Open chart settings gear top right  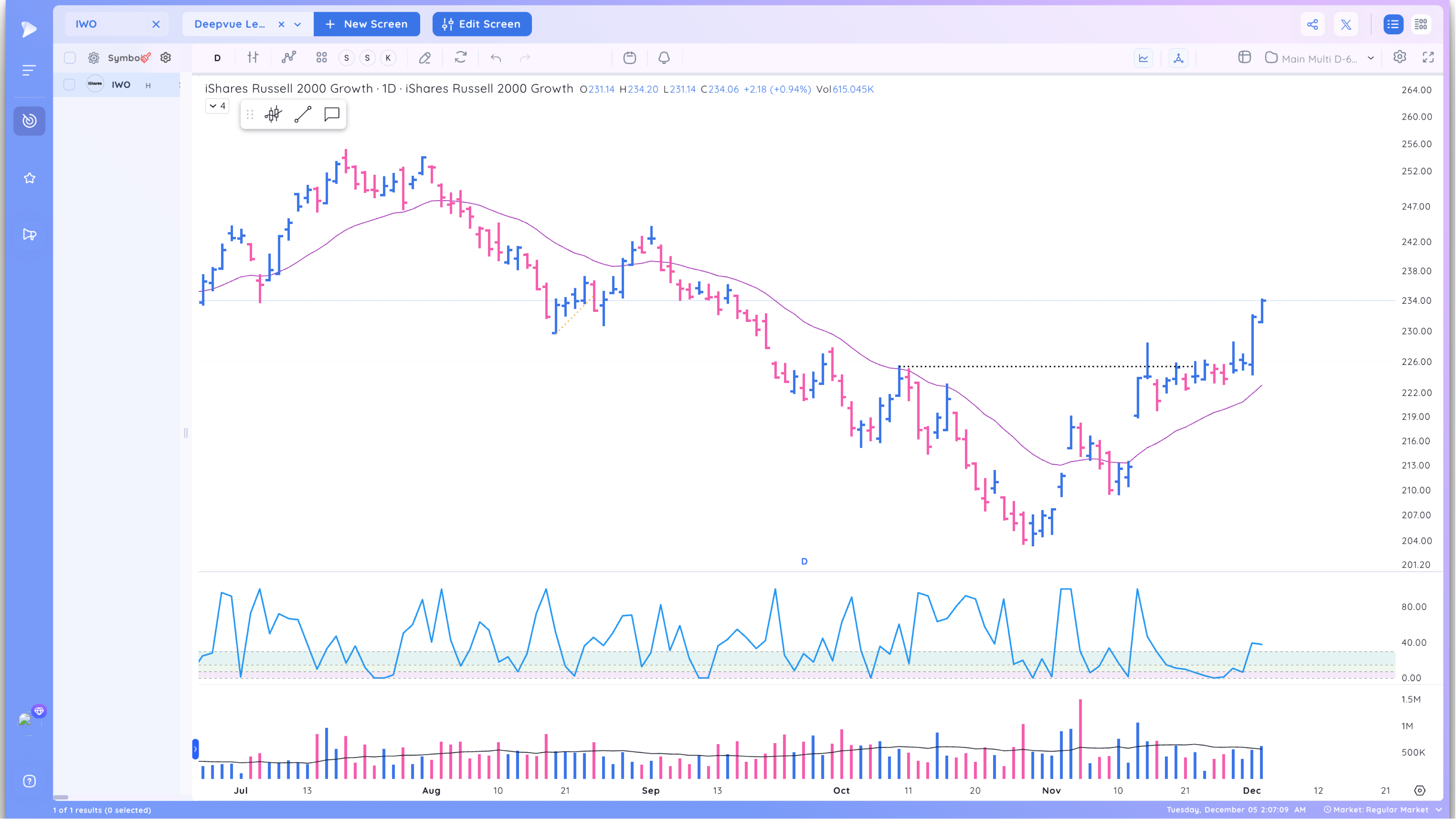[x=1400, y=57]
